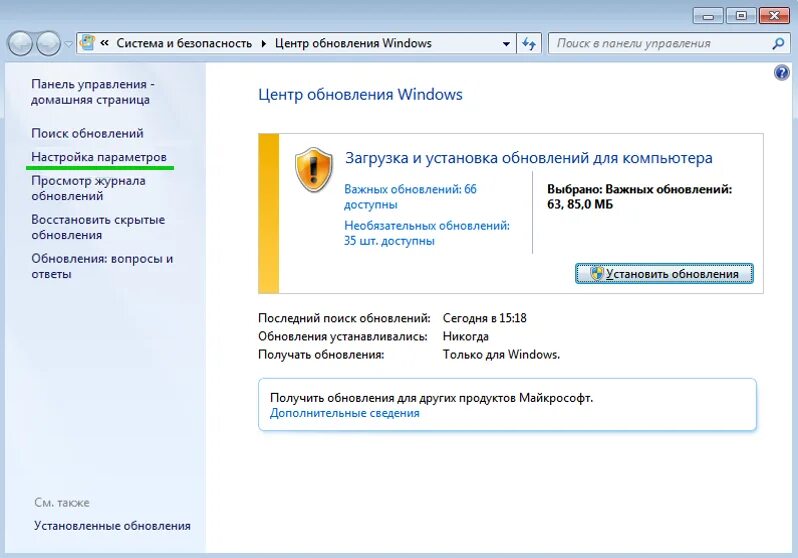The width and height of the screenshot is (798, 558).
Task: Click the refresh button beside address bar
Action: click(529, 44)
